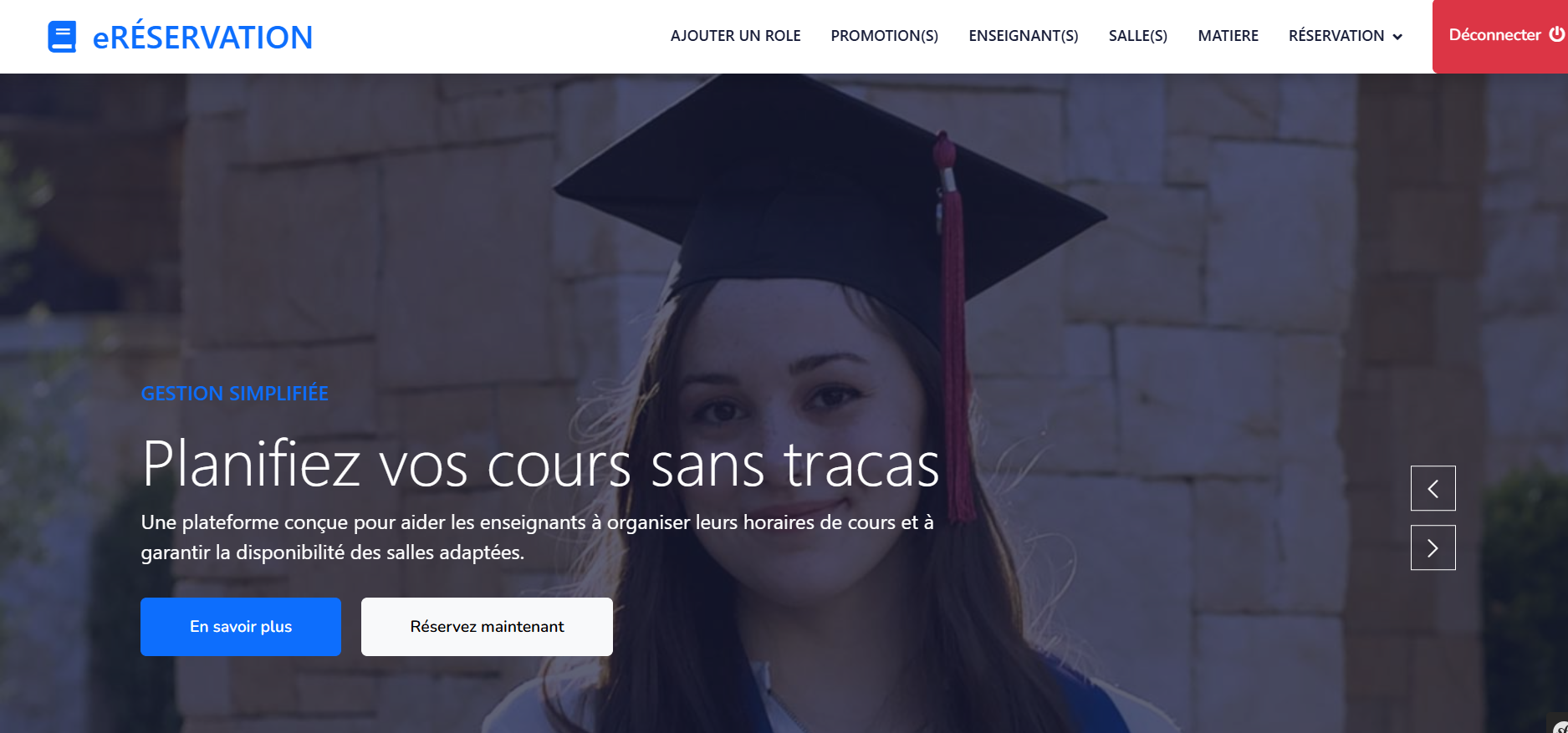Click the Réservez maintenant button
1568x733 pixels.
coord(487,627)
